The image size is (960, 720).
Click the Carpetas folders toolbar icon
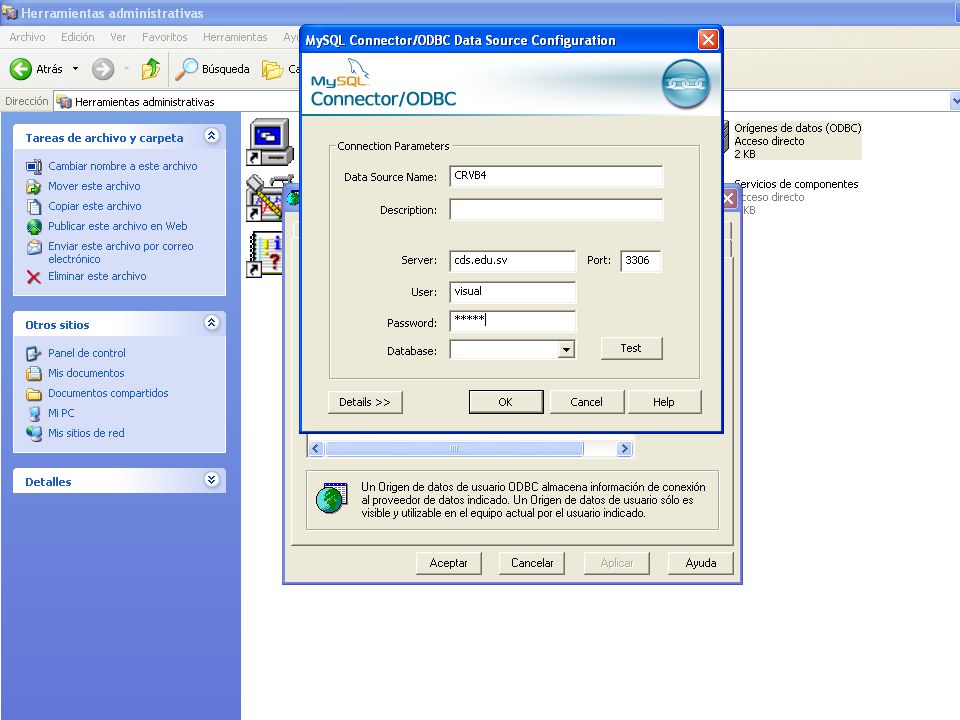[x=272, y=69]
